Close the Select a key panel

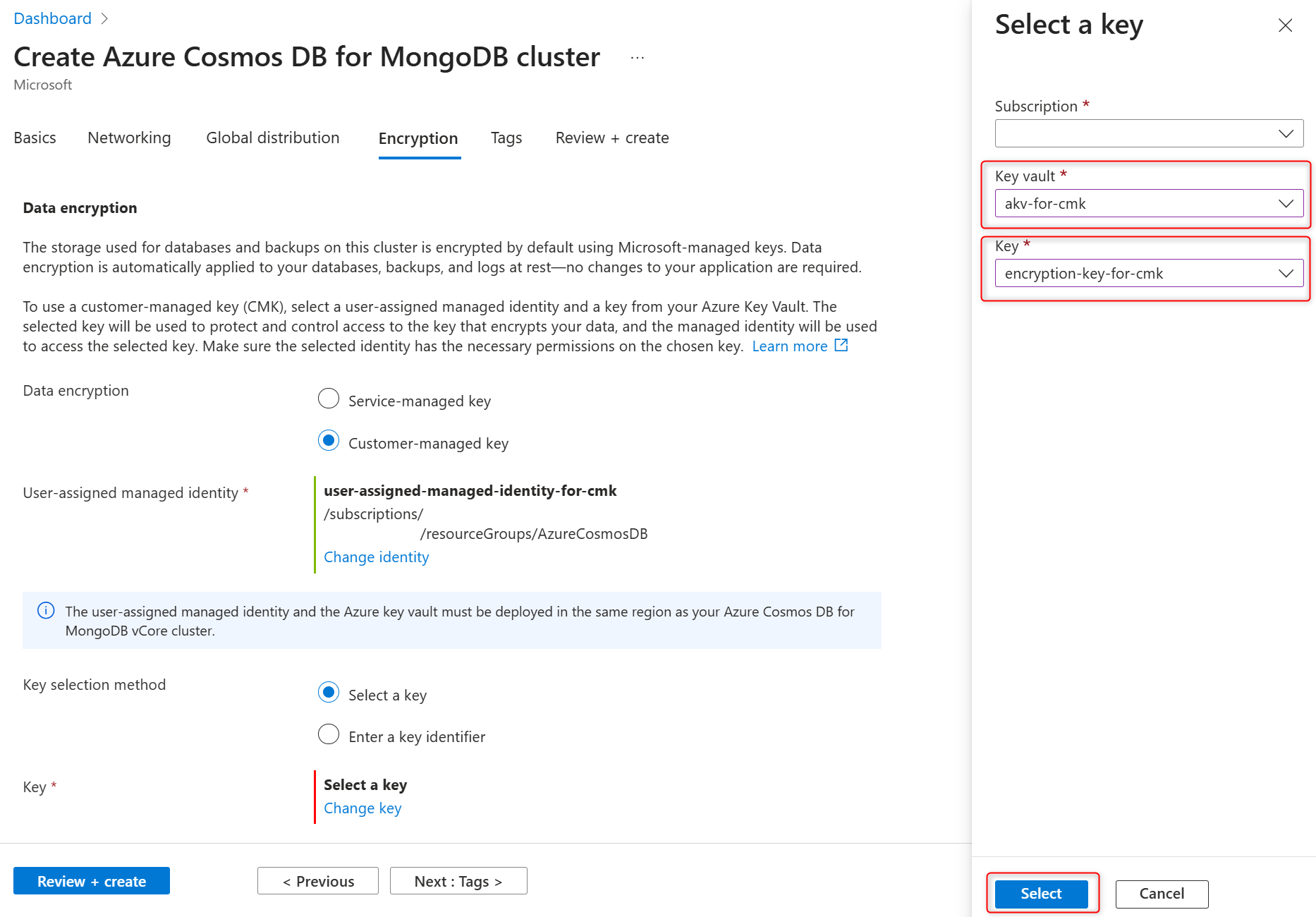click(1285, 26)
